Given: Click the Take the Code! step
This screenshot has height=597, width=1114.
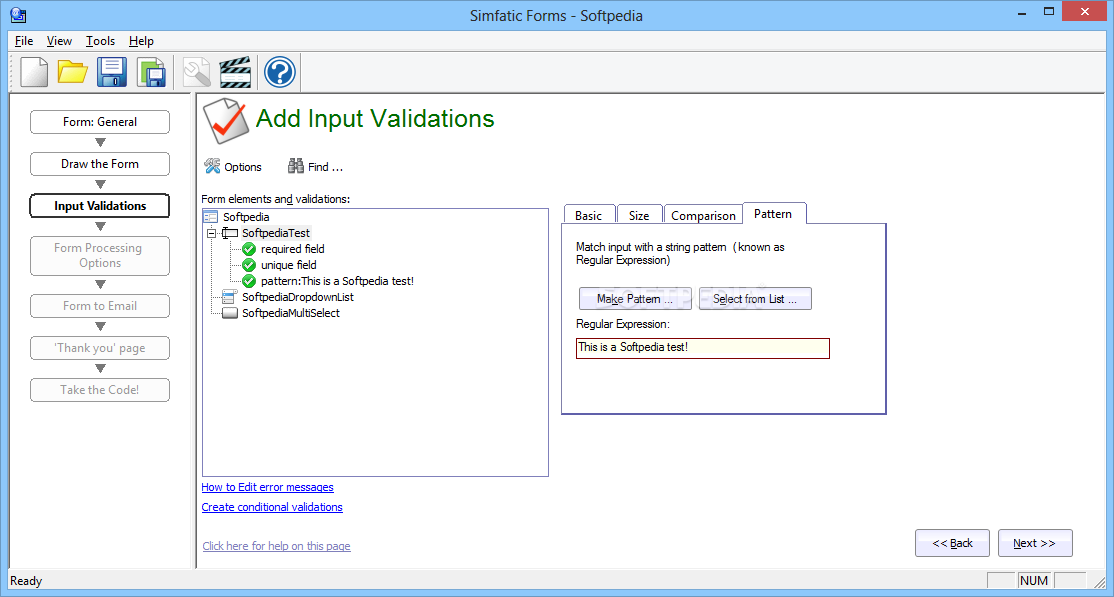Looking at the screenshot, I should pos(100,390).
